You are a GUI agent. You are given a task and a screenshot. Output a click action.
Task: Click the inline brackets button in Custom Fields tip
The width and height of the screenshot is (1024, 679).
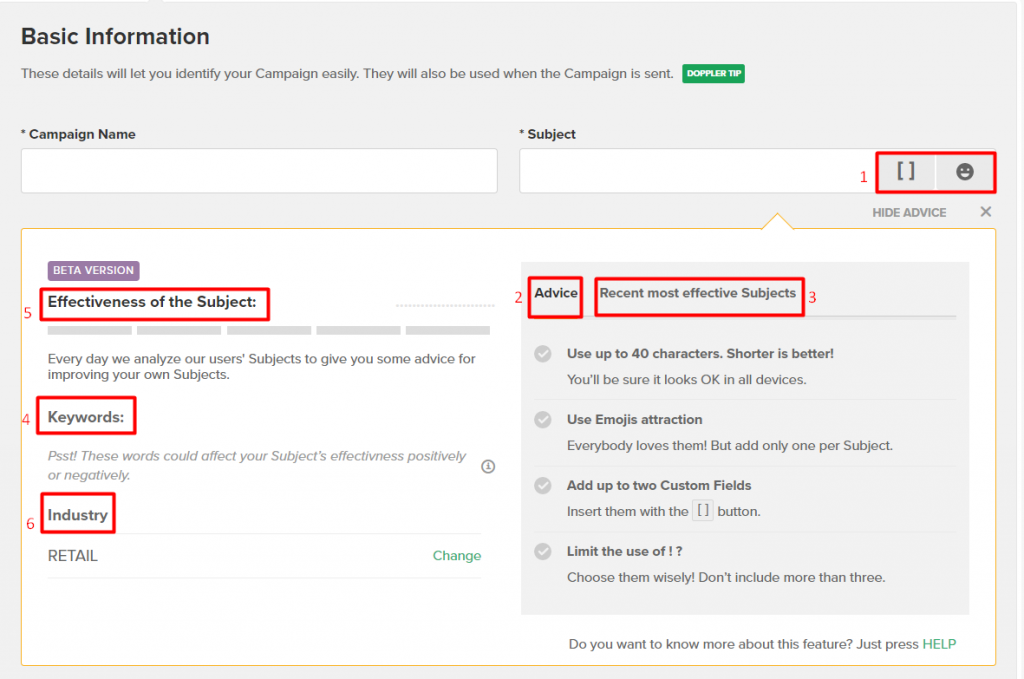[703, 509]
